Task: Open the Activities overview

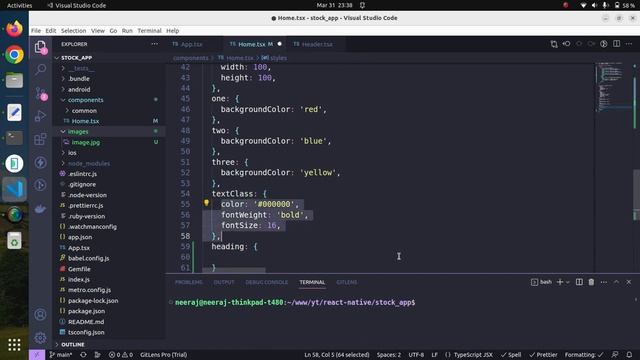Action: pos(19,5)
